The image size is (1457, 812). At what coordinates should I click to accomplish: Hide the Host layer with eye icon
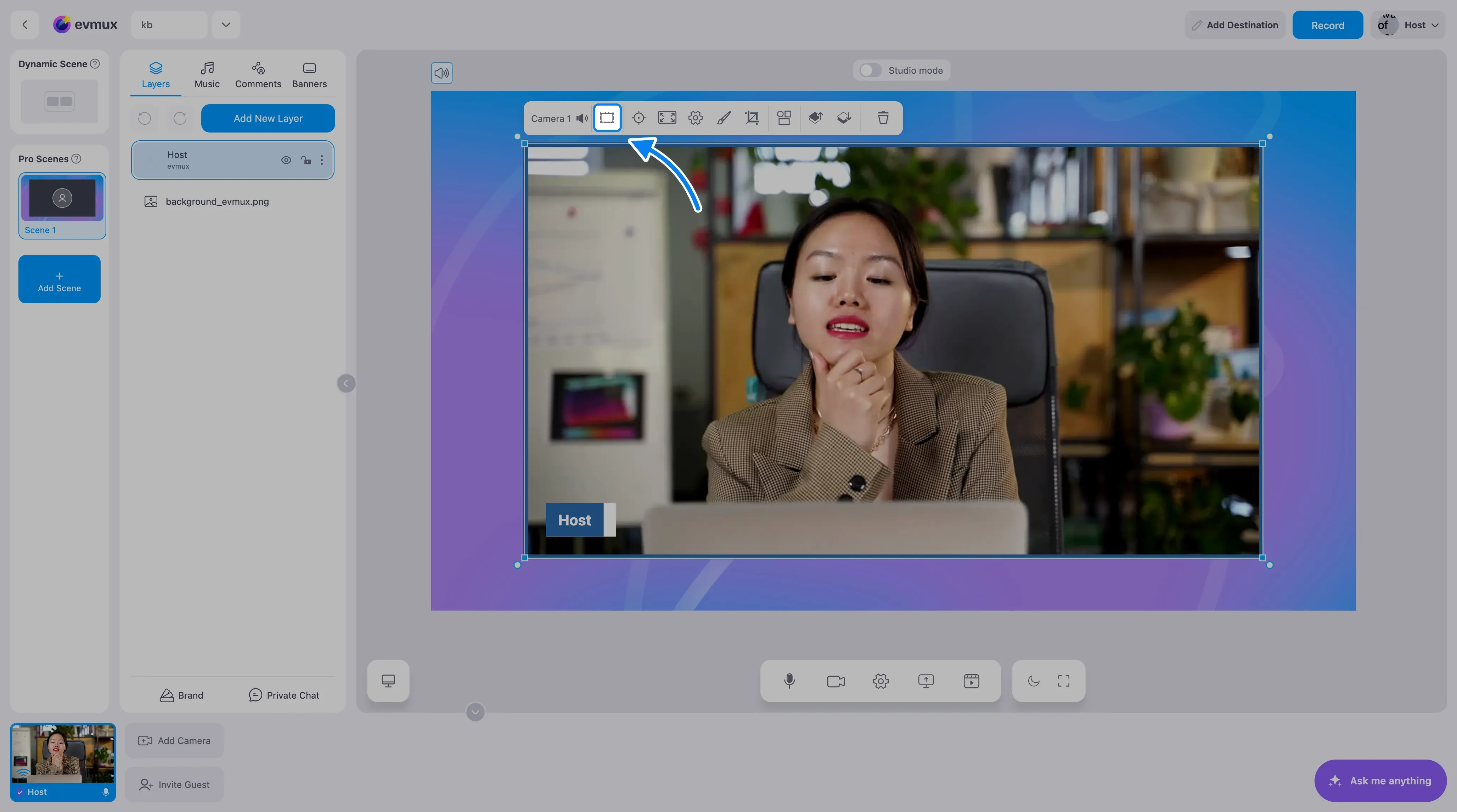(x=286, y=160)
